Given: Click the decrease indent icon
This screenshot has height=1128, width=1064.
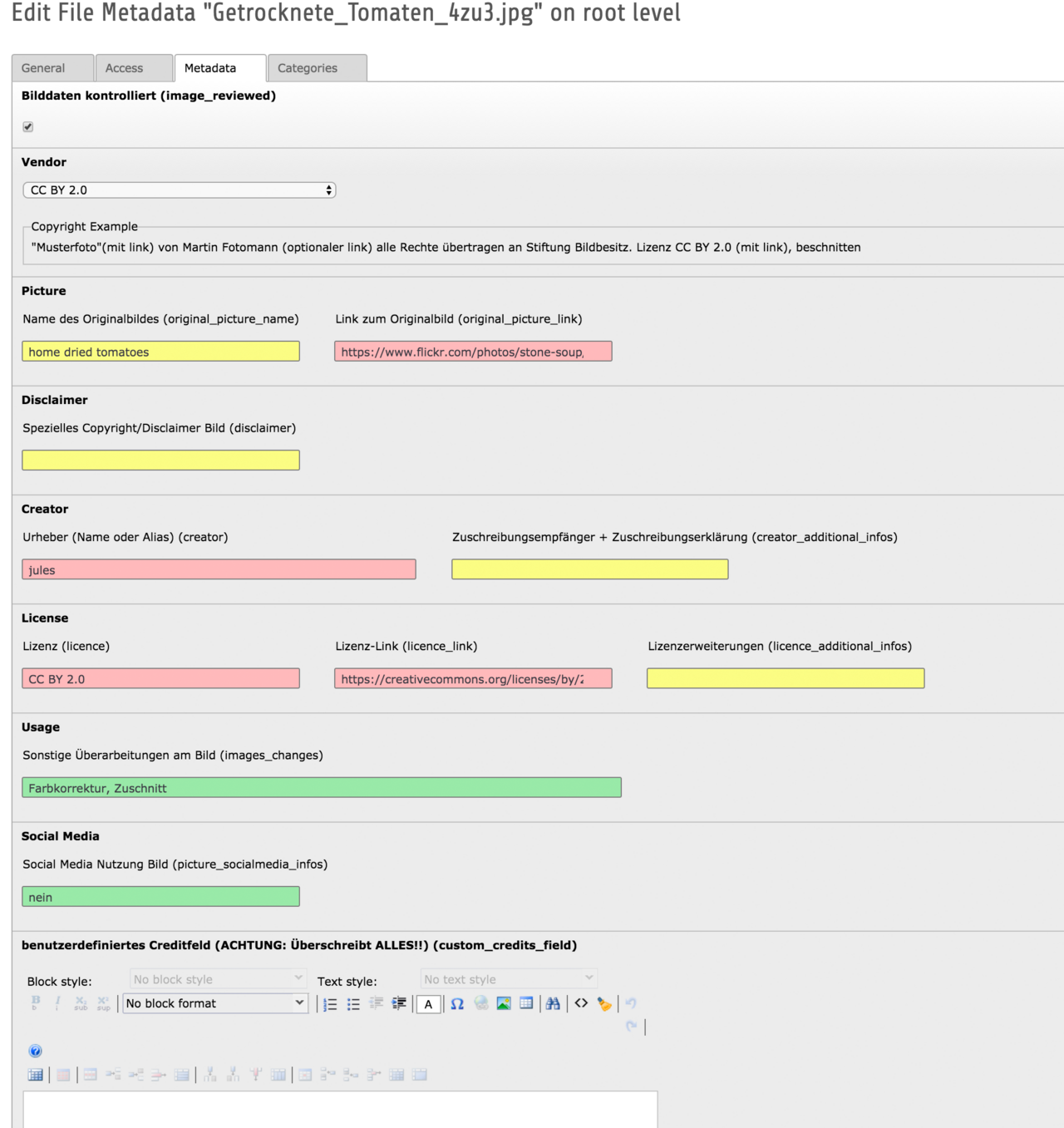Looking at the screenshot, I should [x=377, y=1003].
